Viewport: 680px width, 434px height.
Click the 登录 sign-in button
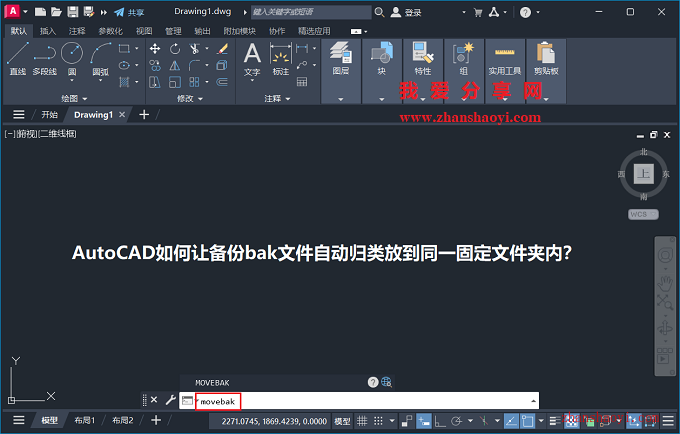click(406, 12)
